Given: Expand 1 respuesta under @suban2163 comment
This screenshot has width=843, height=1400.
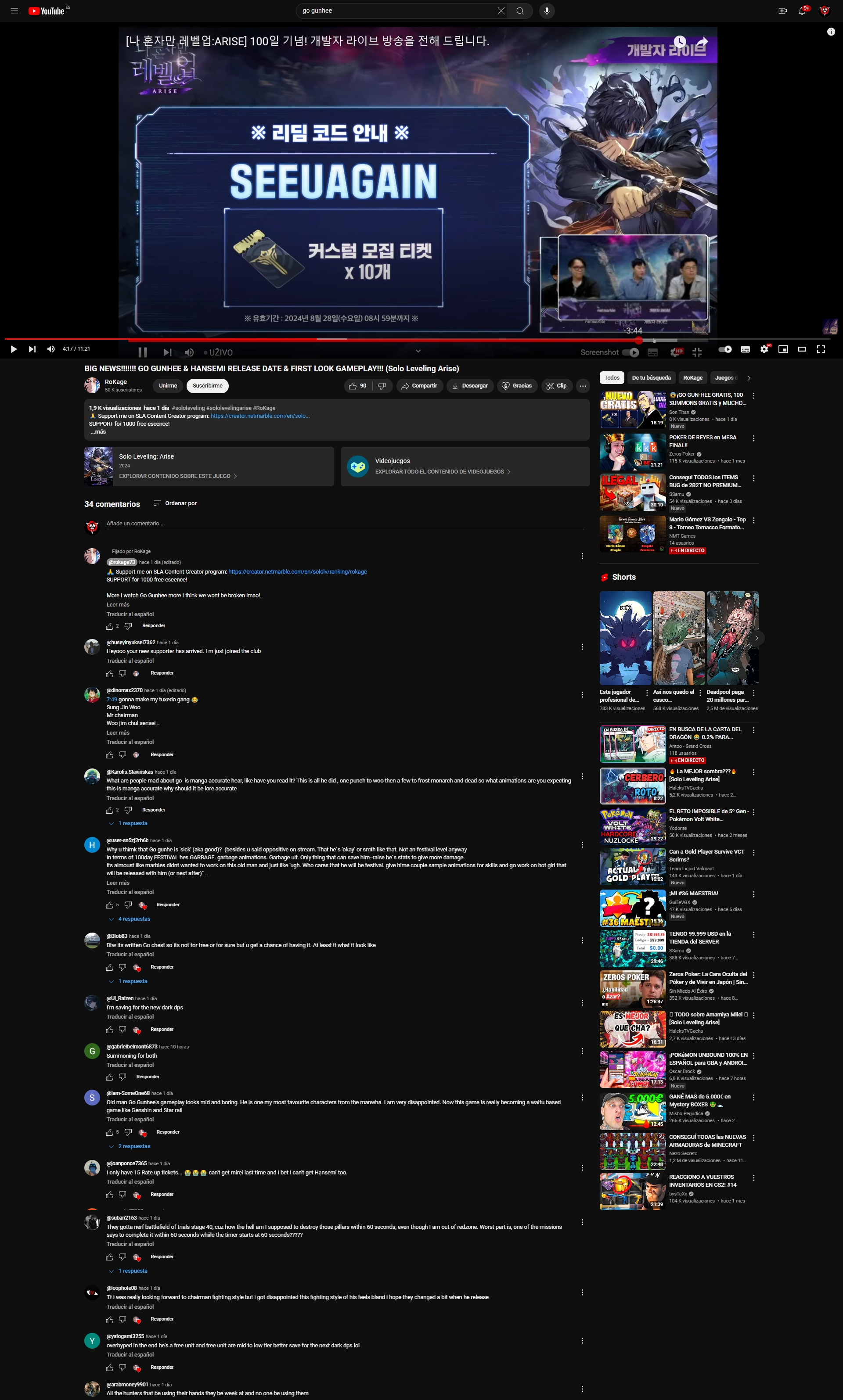Looking at the screenshot, I should click(128, 1271).
